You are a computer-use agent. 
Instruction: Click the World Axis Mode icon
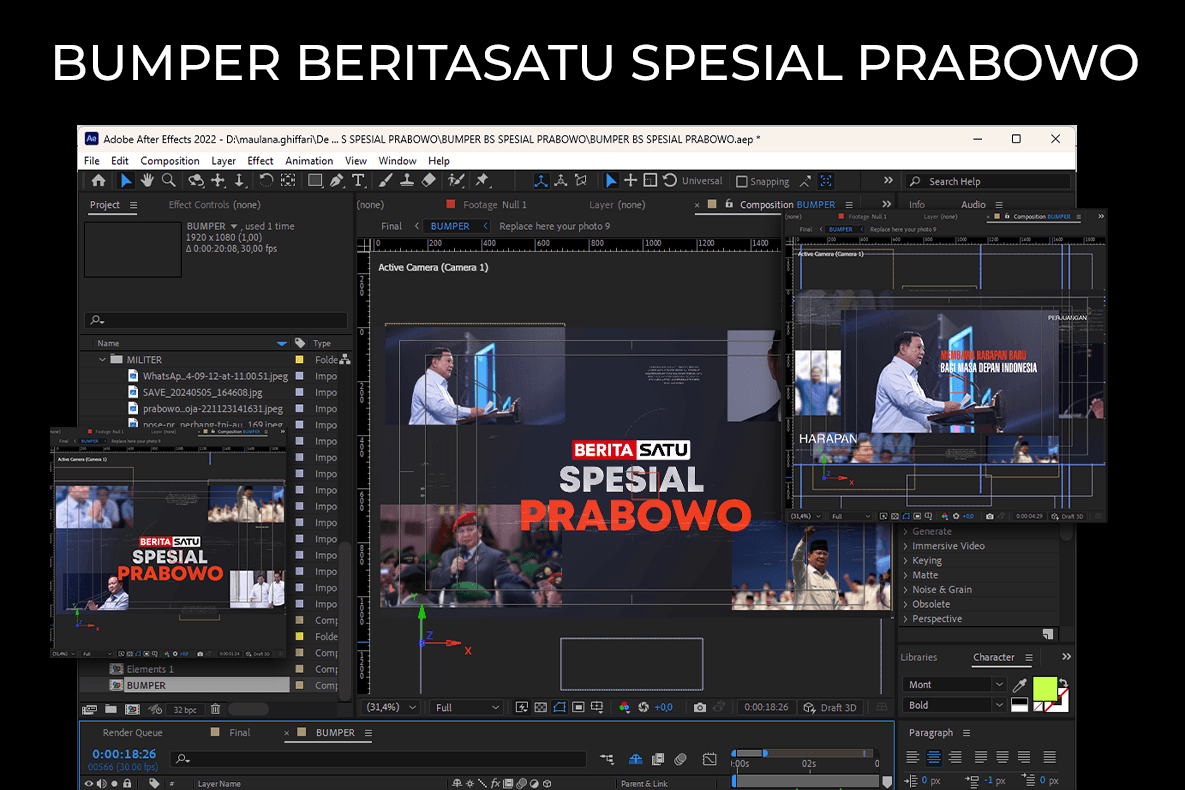pos(561,181)
